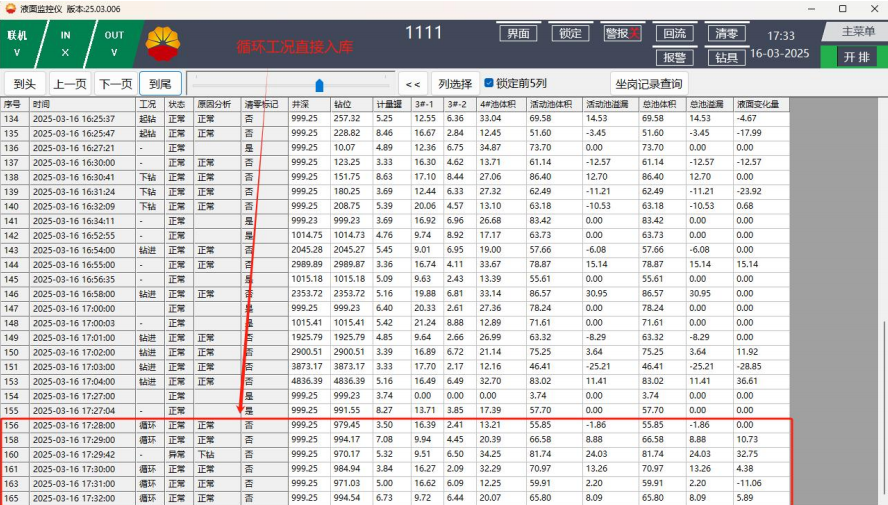
Task: Click the 原因分析 column header
Action: (217, 104)
